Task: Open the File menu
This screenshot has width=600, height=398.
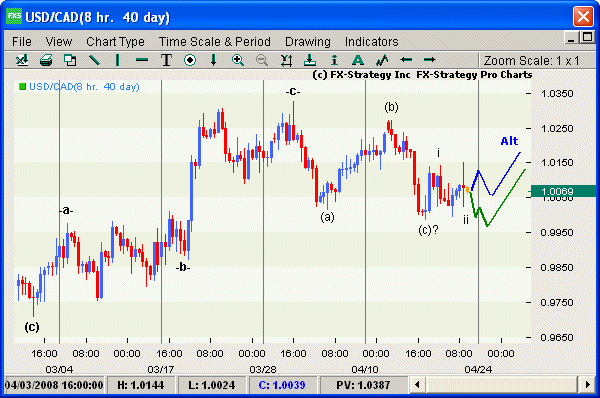Action: (x=22, y=41)
